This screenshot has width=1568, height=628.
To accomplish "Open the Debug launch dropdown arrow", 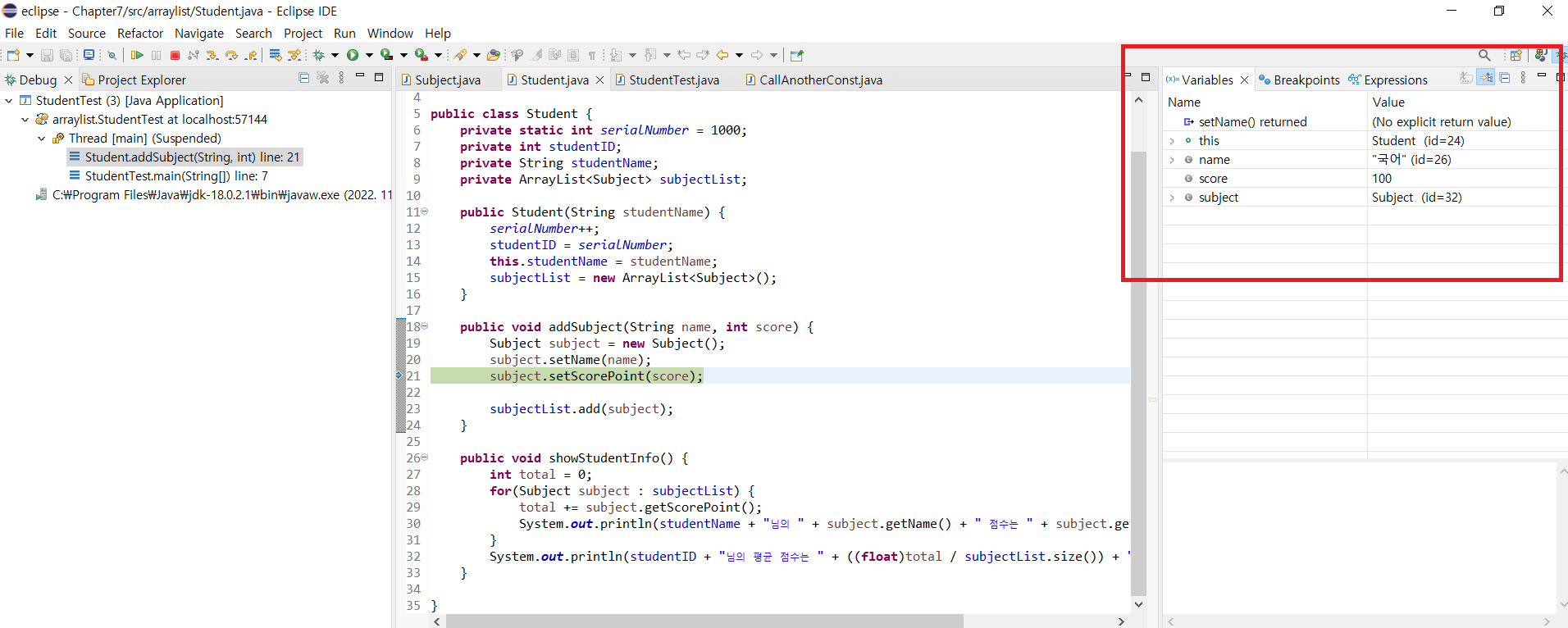I will (335, 55).
